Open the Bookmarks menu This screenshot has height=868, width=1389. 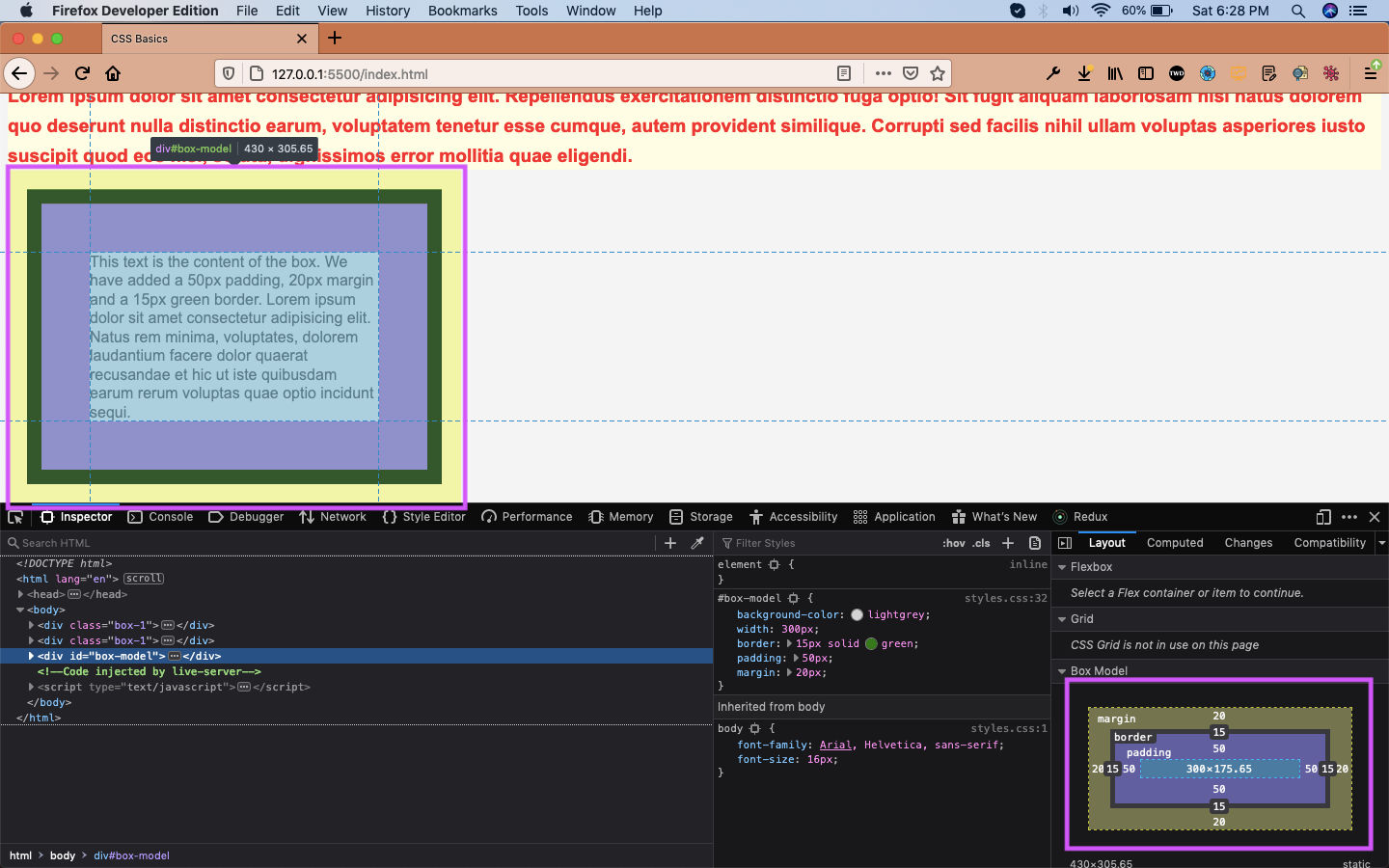pos(462,11)
